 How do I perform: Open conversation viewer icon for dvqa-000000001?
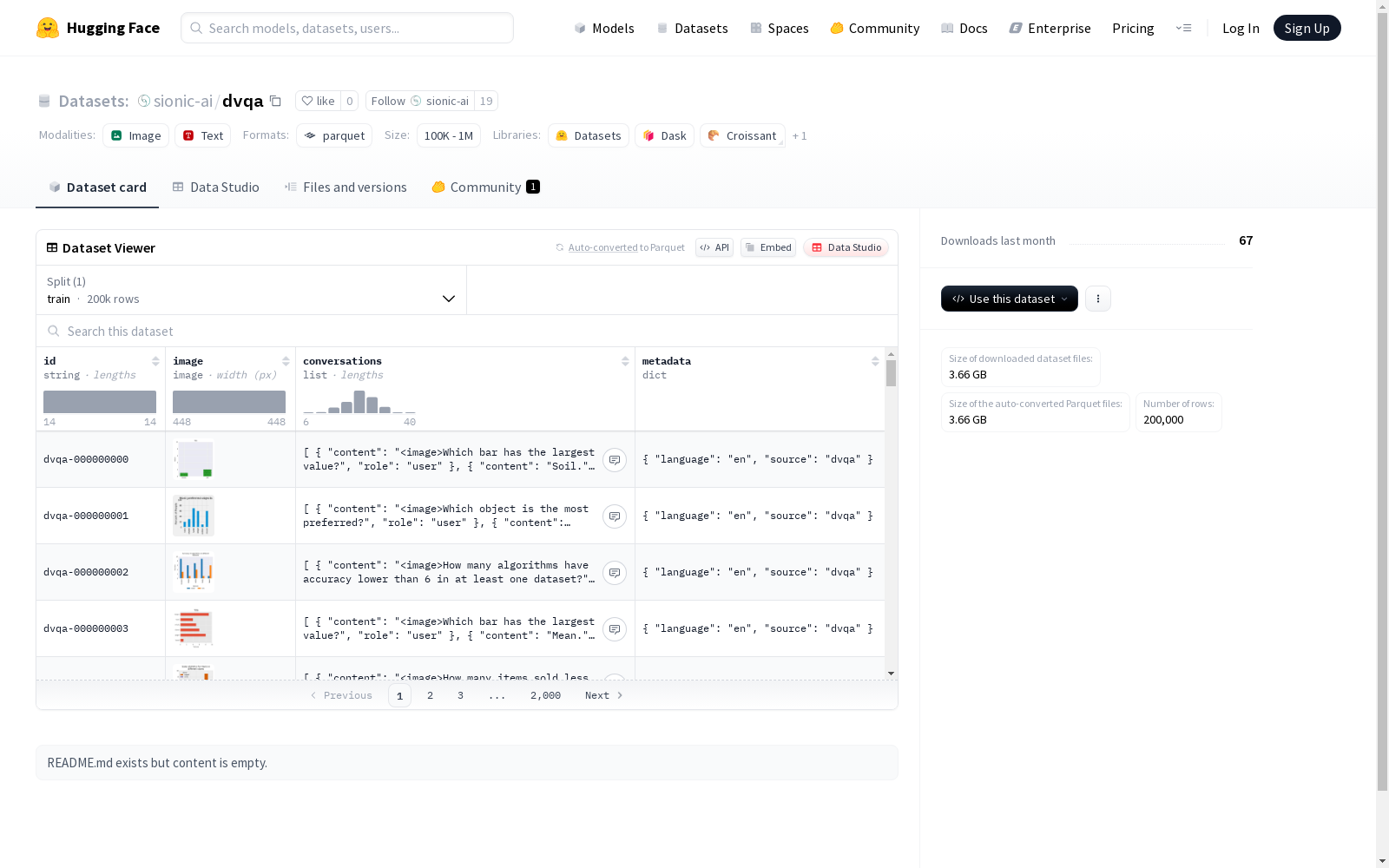(615, 516)
